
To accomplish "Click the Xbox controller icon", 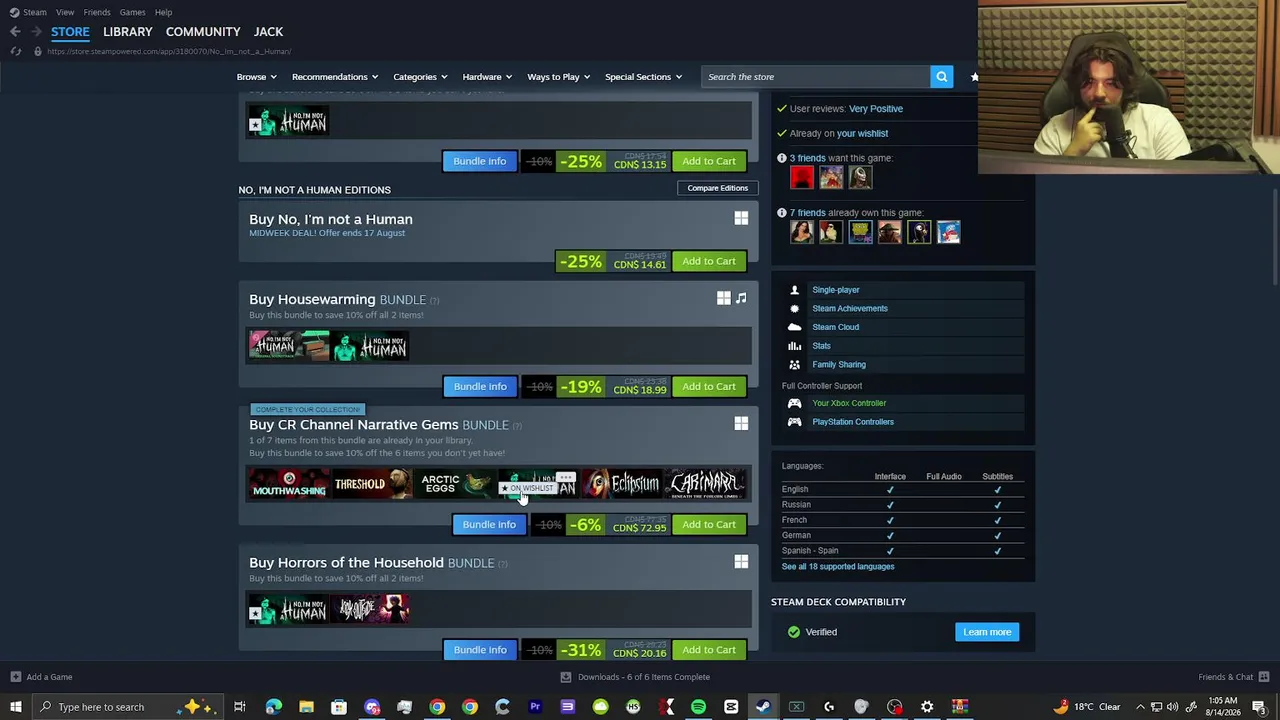I will point(795,403).
